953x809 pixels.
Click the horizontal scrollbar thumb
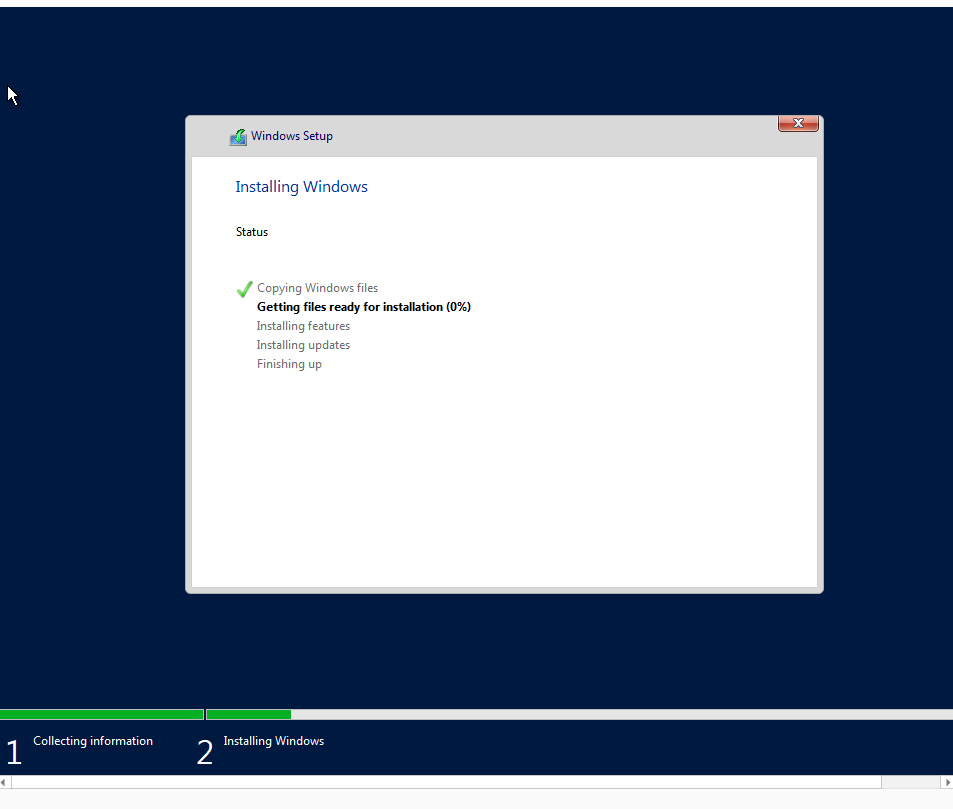(446, 782)
